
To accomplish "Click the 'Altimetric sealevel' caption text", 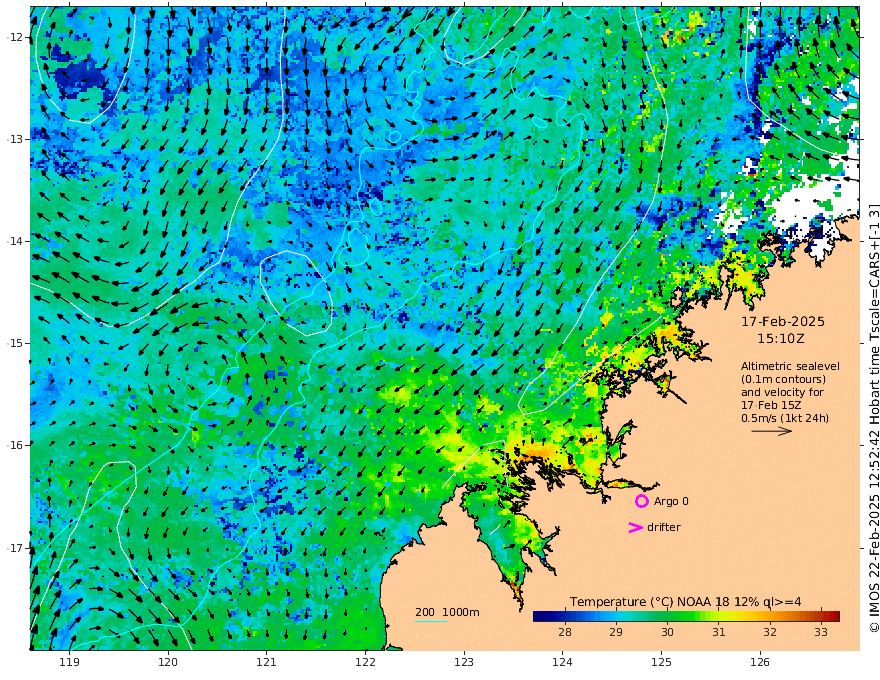I will (790, 366).
